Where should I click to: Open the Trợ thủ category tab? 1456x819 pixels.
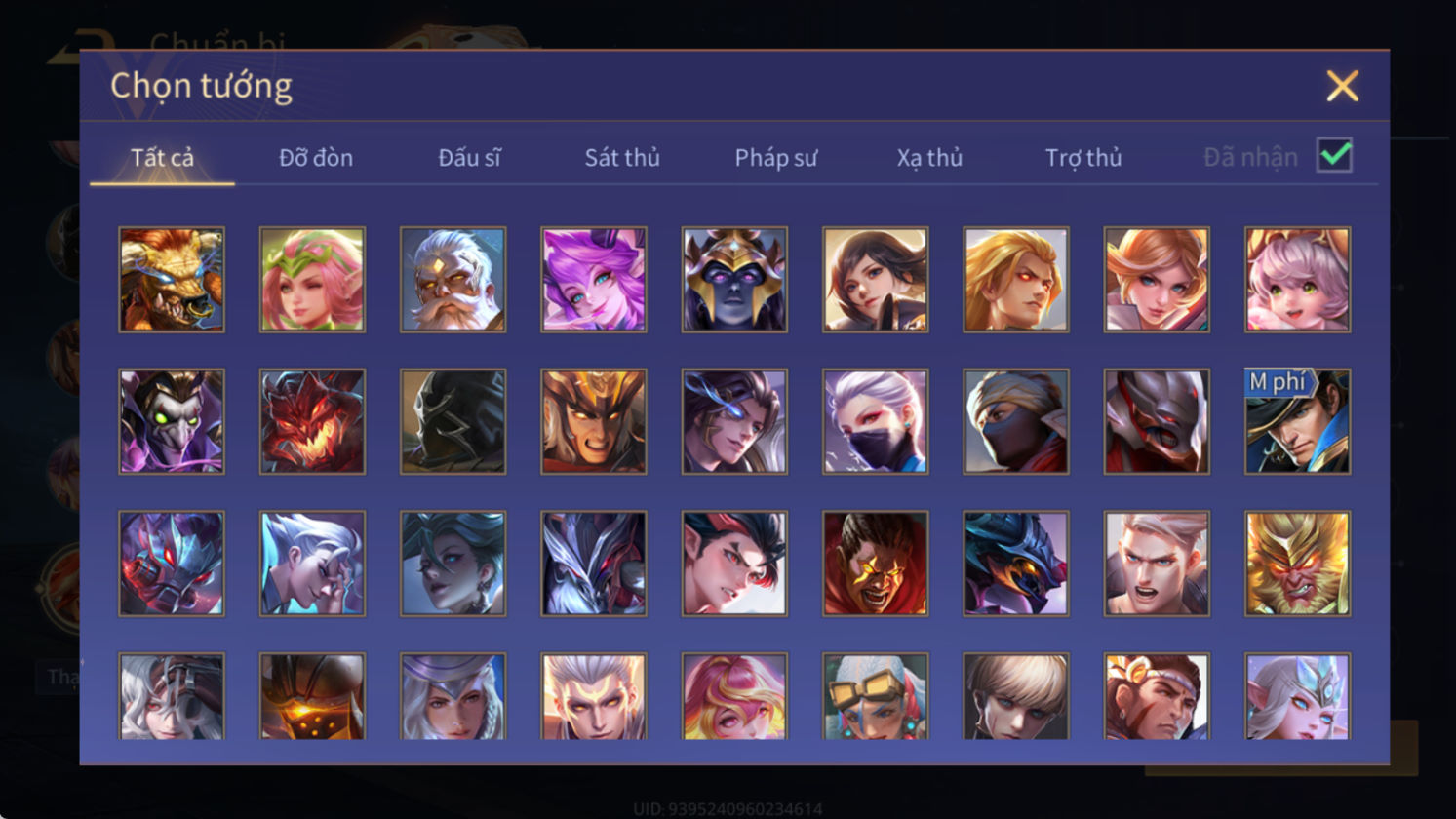tap(1083, 157)
